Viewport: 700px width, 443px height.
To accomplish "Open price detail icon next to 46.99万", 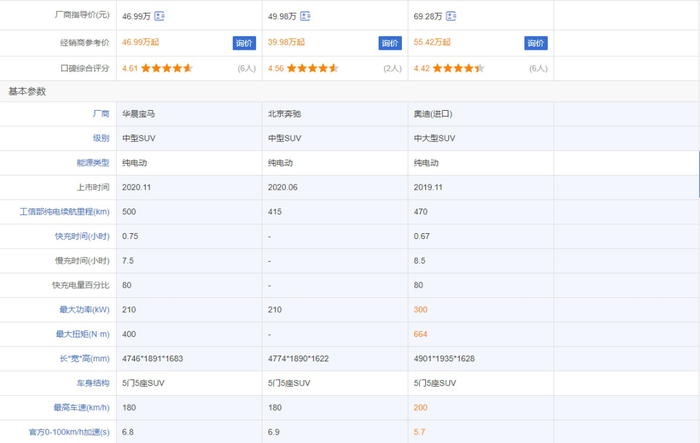I will click(159, 16).
